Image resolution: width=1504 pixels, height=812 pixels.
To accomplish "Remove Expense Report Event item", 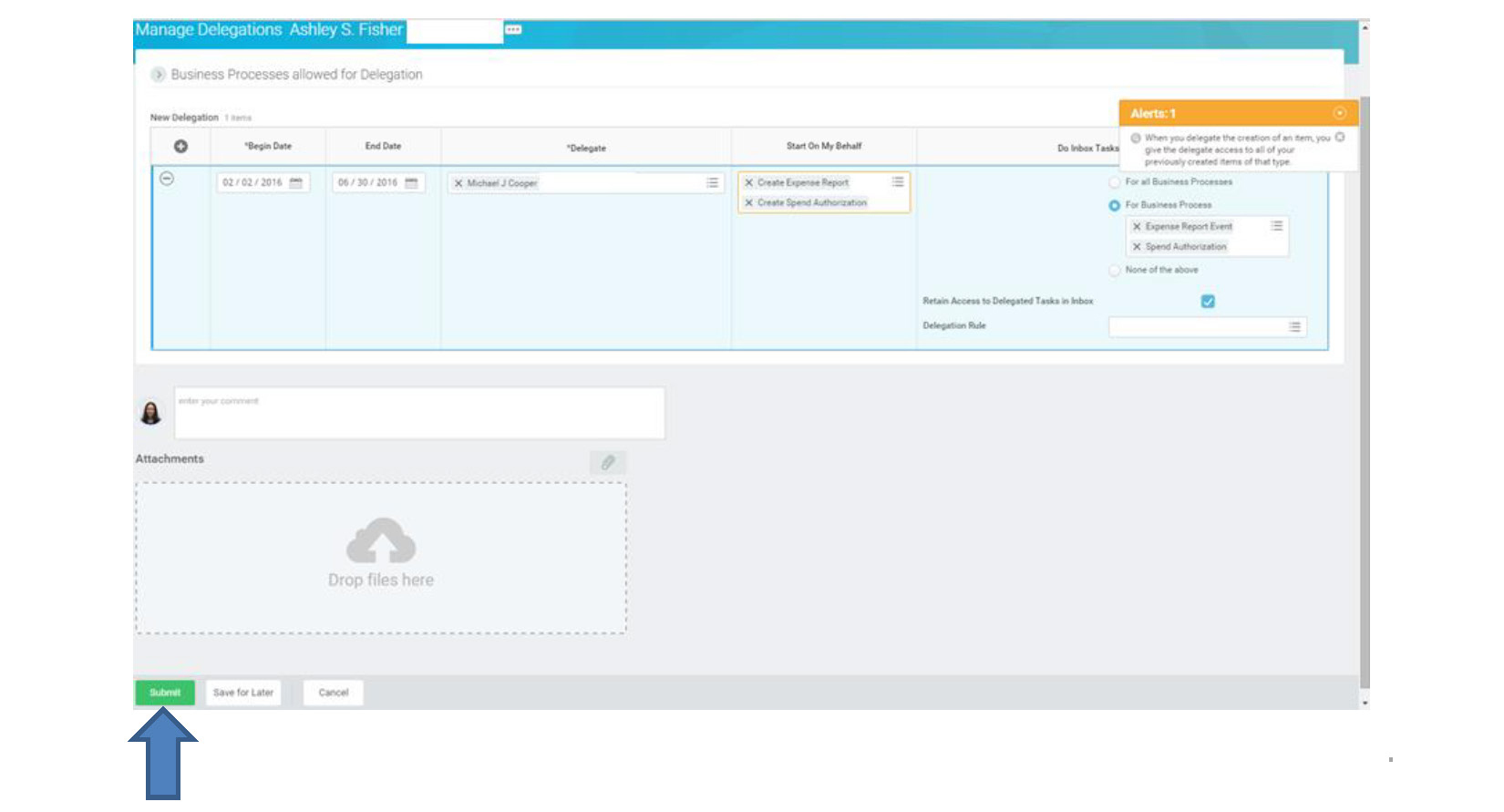I will click(1137, 226).
